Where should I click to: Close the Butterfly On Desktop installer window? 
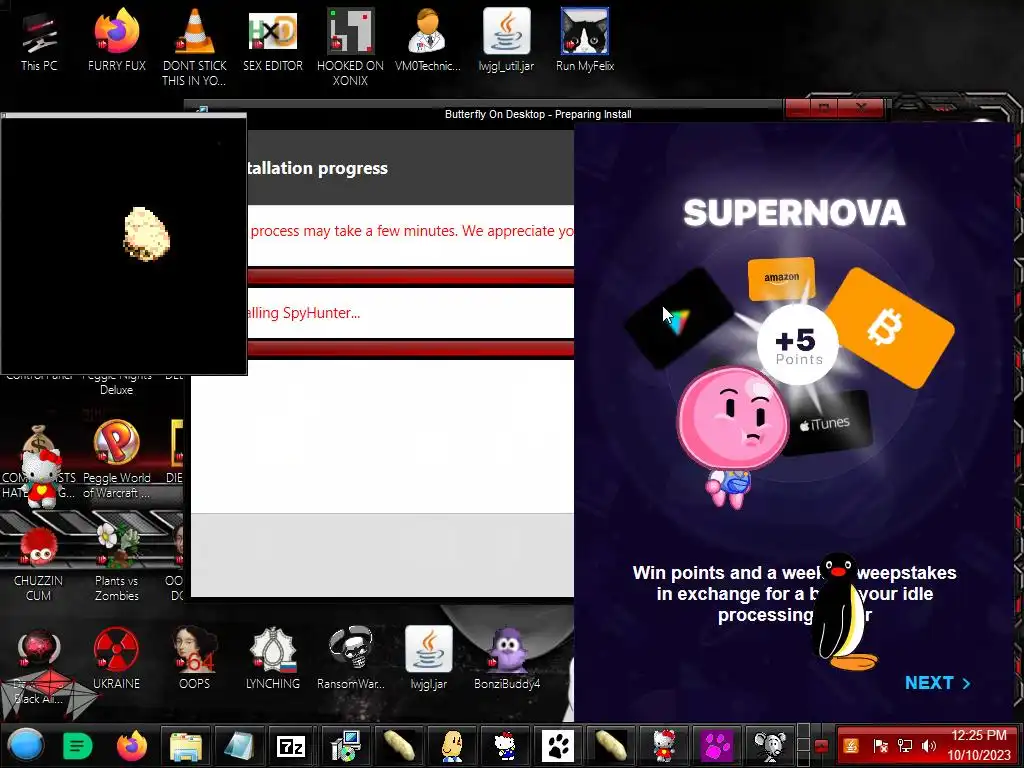tap(863, 107)
